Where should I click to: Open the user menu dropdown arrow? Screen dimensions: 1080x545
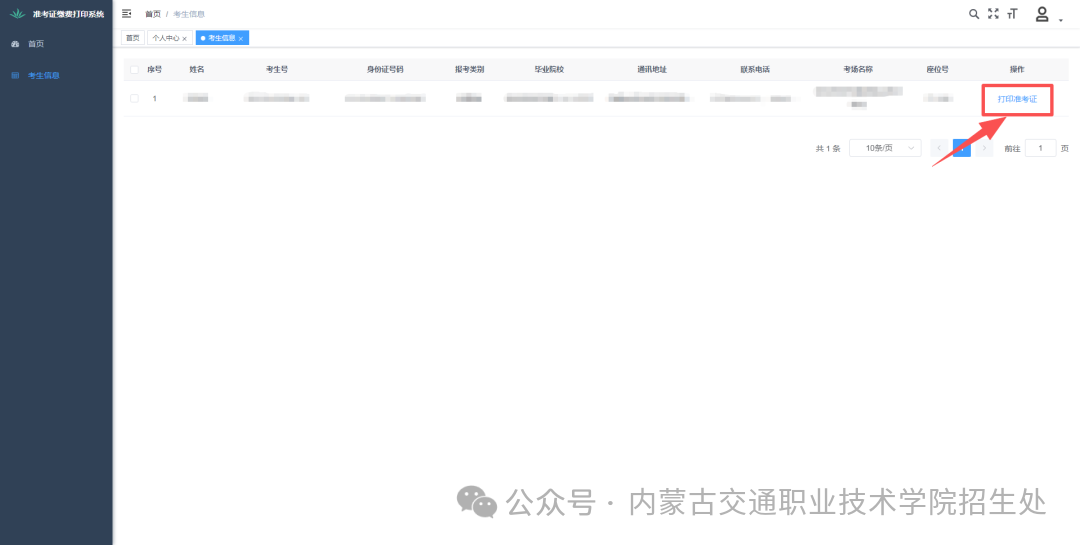[x=1060, y=19]
